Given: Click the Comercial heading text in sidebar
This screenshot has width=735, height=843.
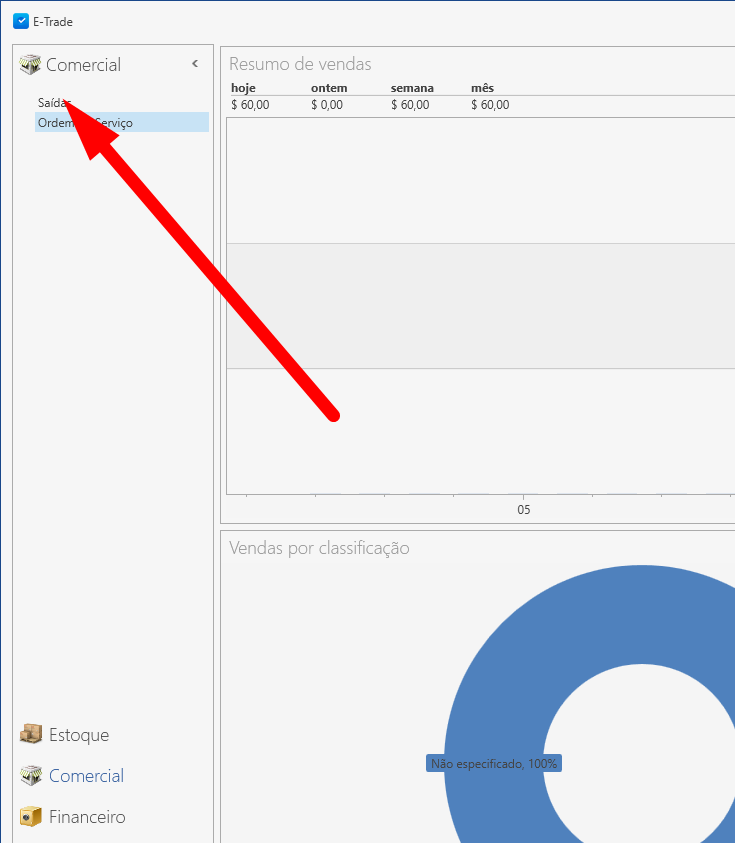Looking at the screenshot, I should tap(83, 65).
